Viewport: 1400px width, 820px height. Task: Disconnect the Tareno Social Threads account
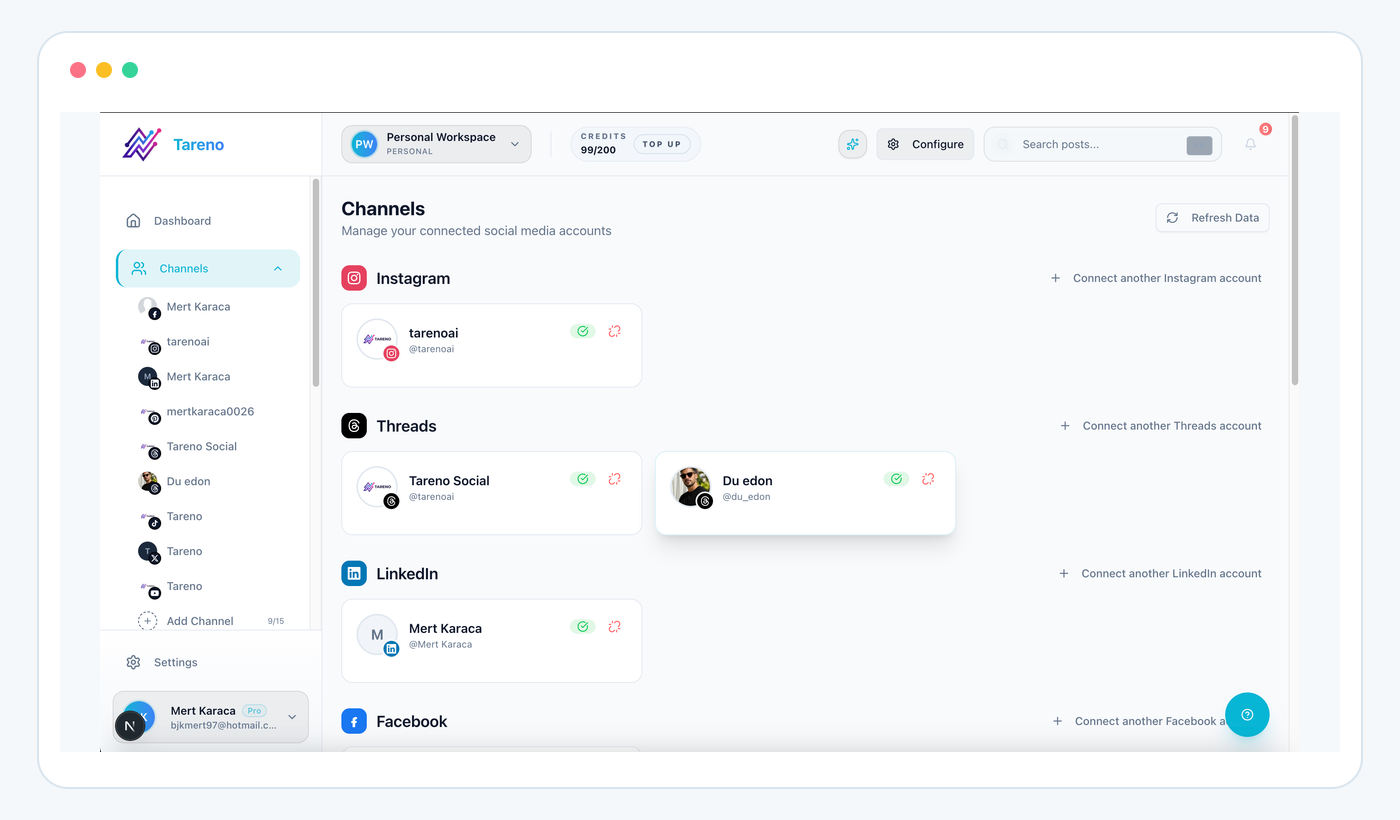pyautogui.click(x=615, y=479)
